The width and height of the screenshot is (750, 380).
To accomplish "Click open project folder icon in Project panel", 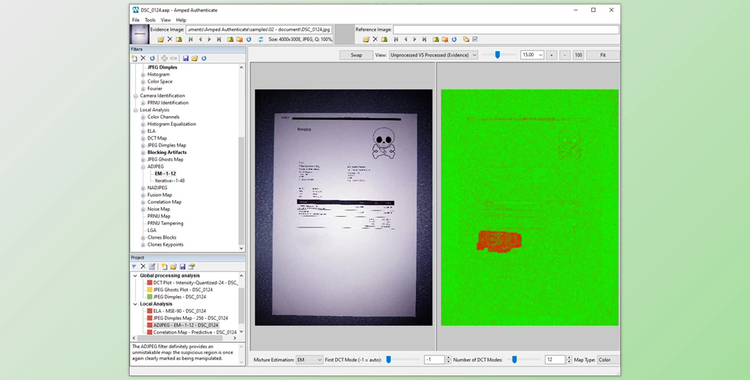I will click(173, 267).
